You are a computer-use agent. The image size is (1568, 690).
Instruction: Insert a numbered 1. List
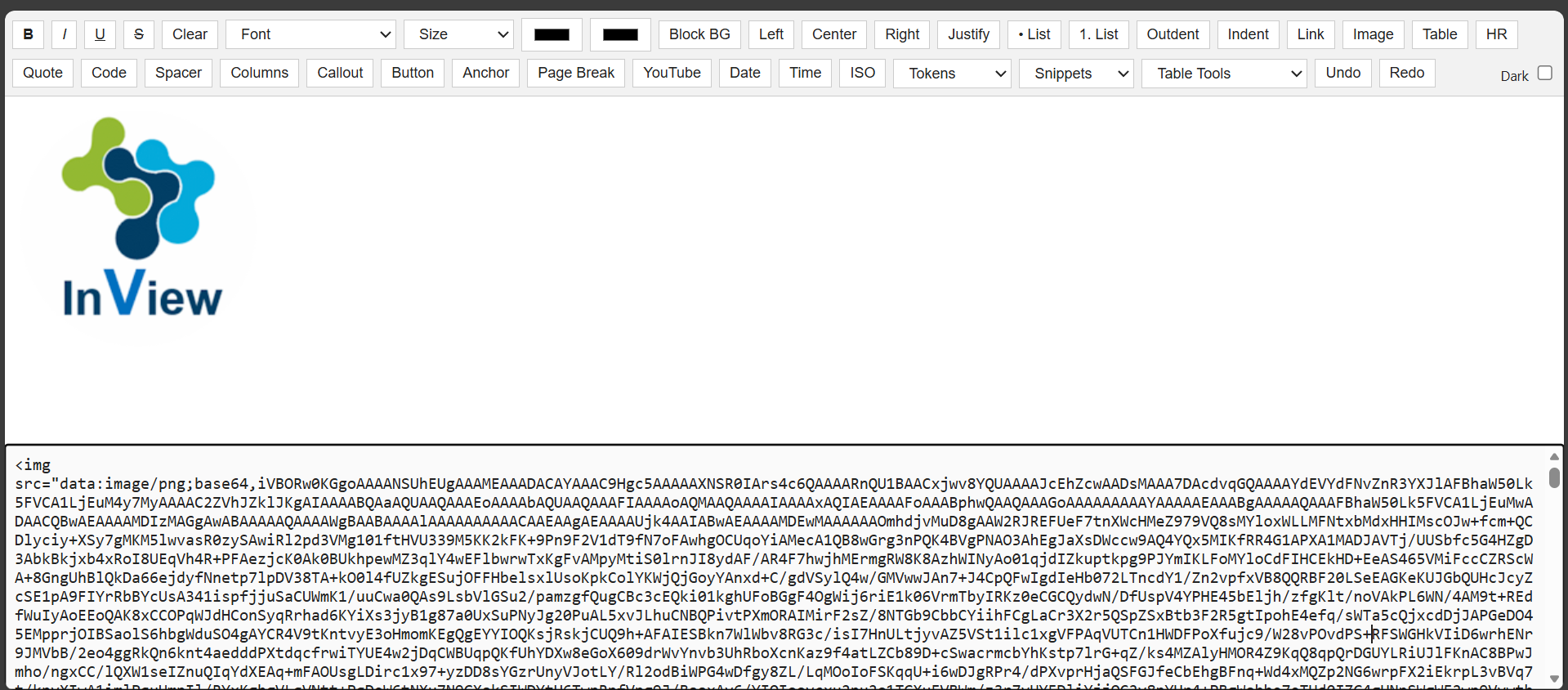point(1099,34)
